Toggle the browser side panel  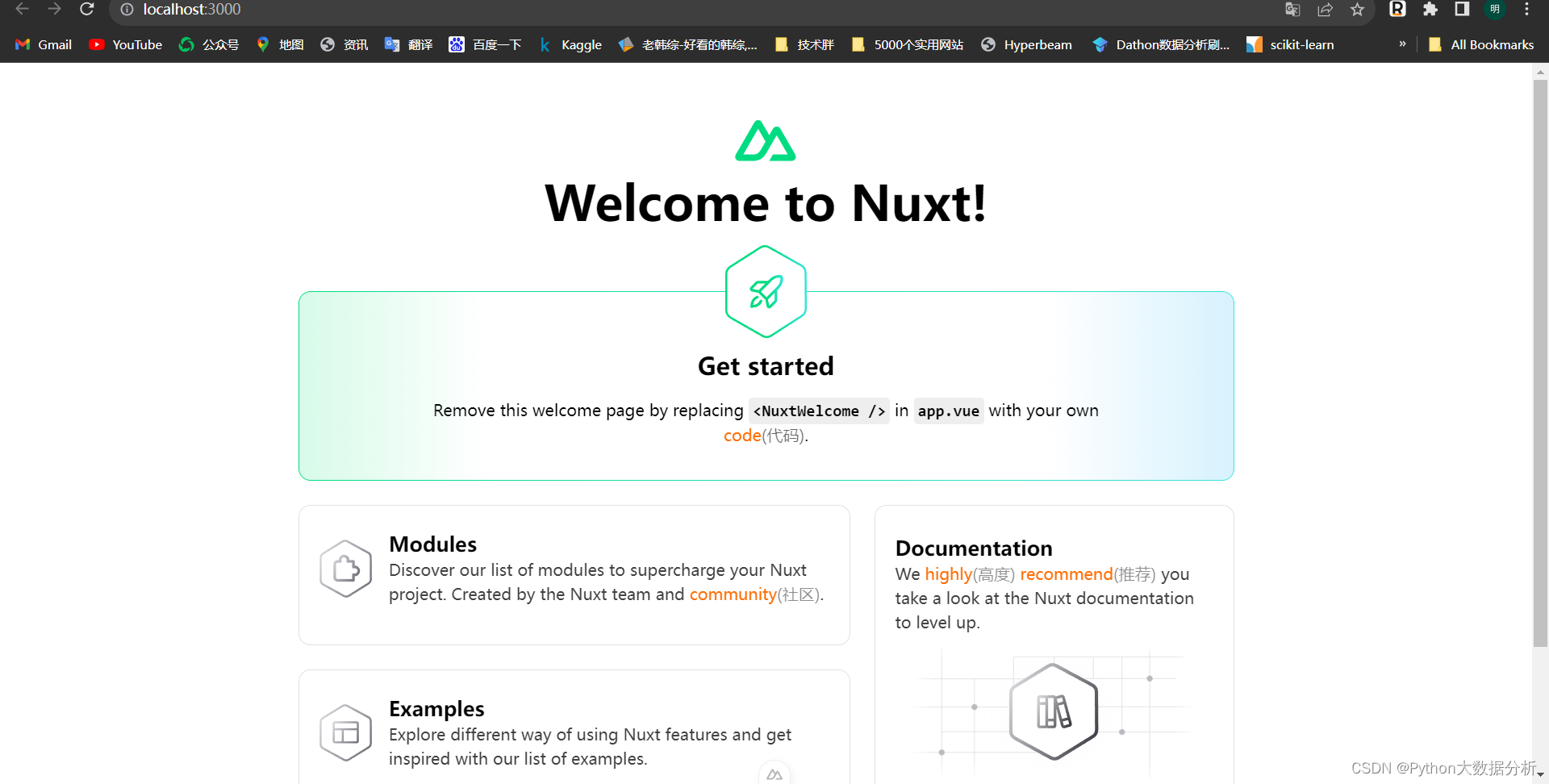(1462, 9)
